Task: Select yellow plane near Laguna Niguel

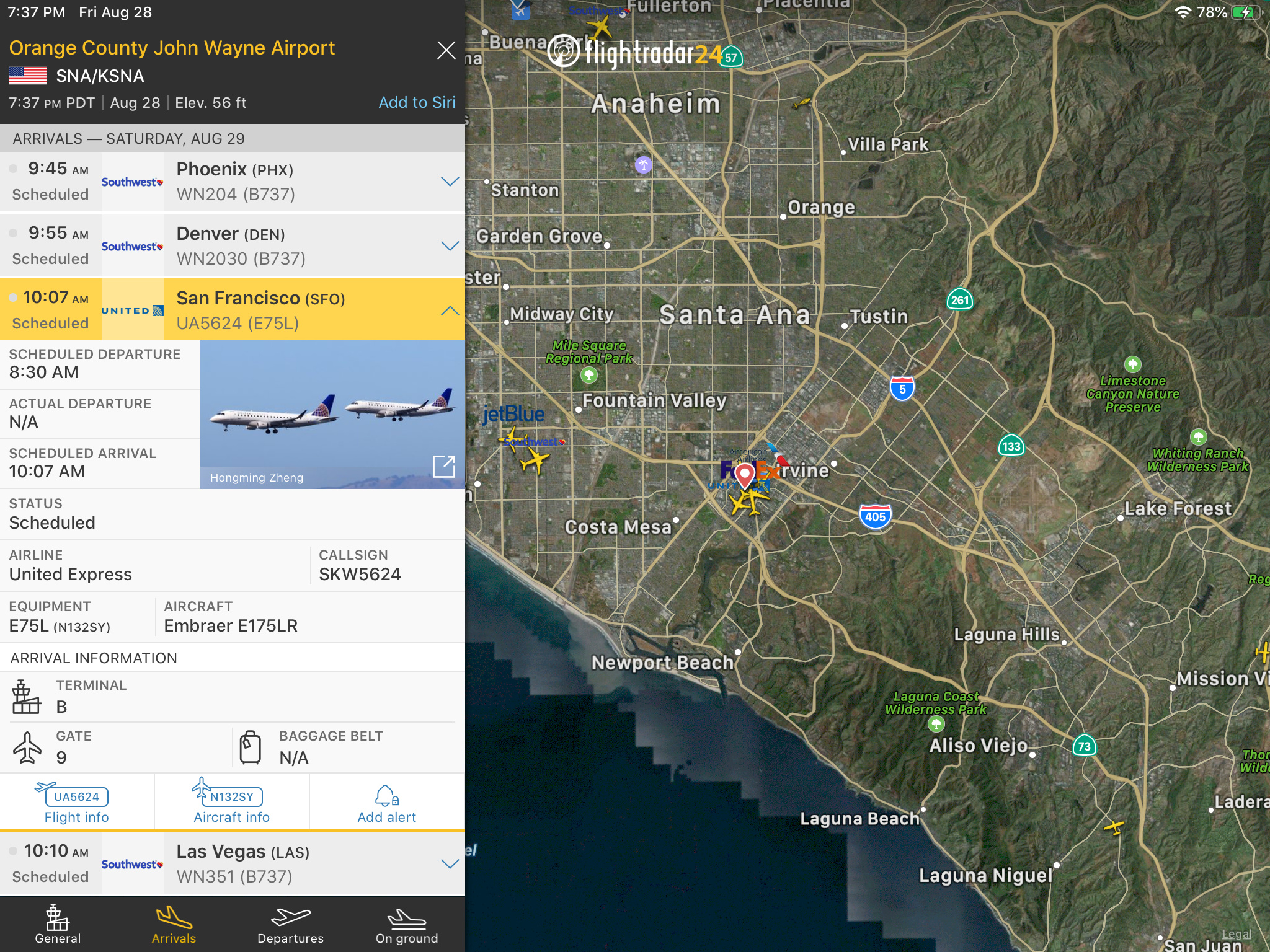Action: (1114, 827)
